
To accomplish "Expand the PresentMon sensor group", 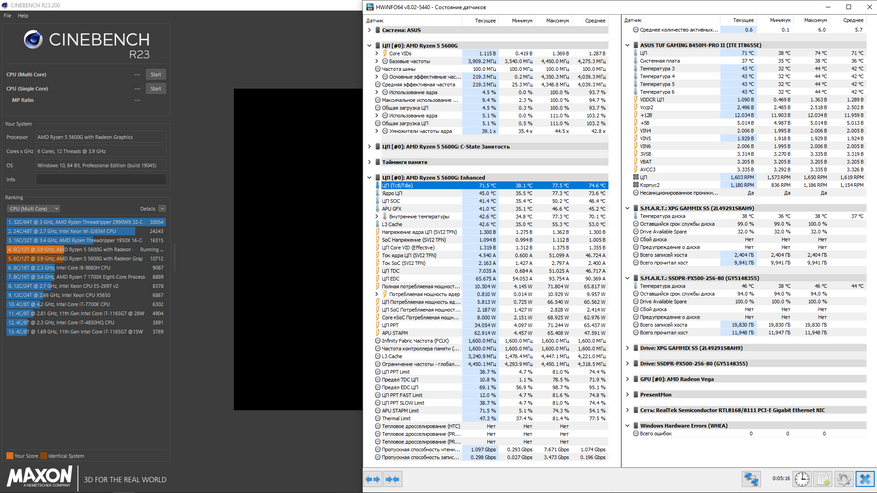I will point(628,395).
